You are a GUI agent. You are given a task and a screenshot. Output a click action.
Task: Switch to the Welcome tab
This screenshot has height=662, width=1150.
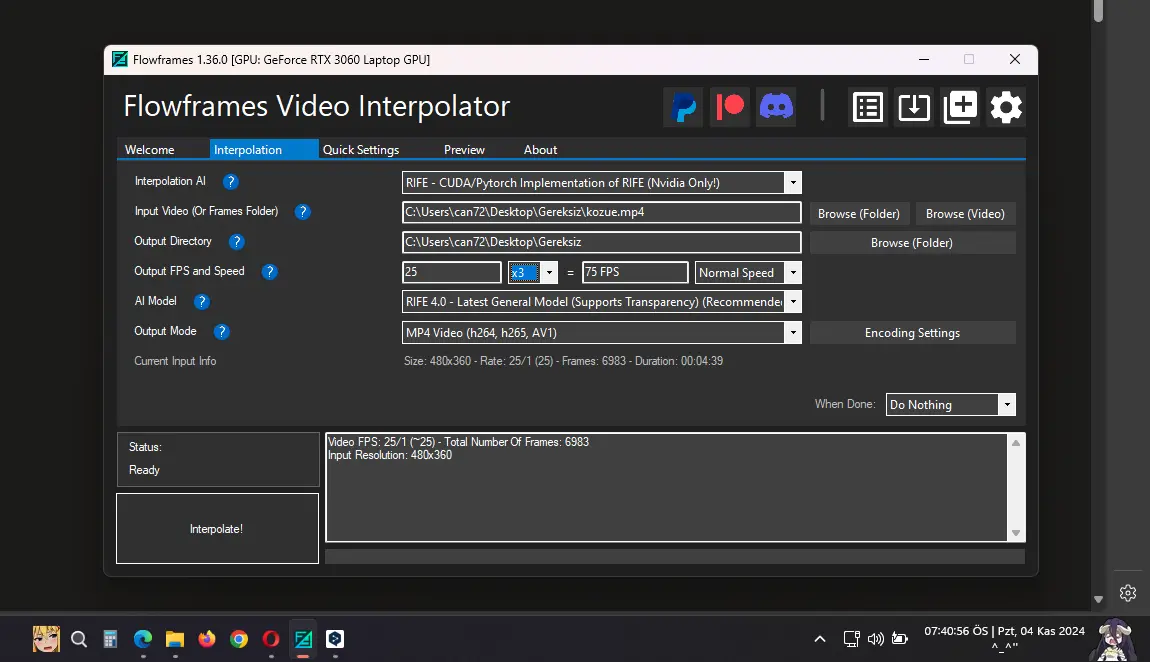pos(150,150)
